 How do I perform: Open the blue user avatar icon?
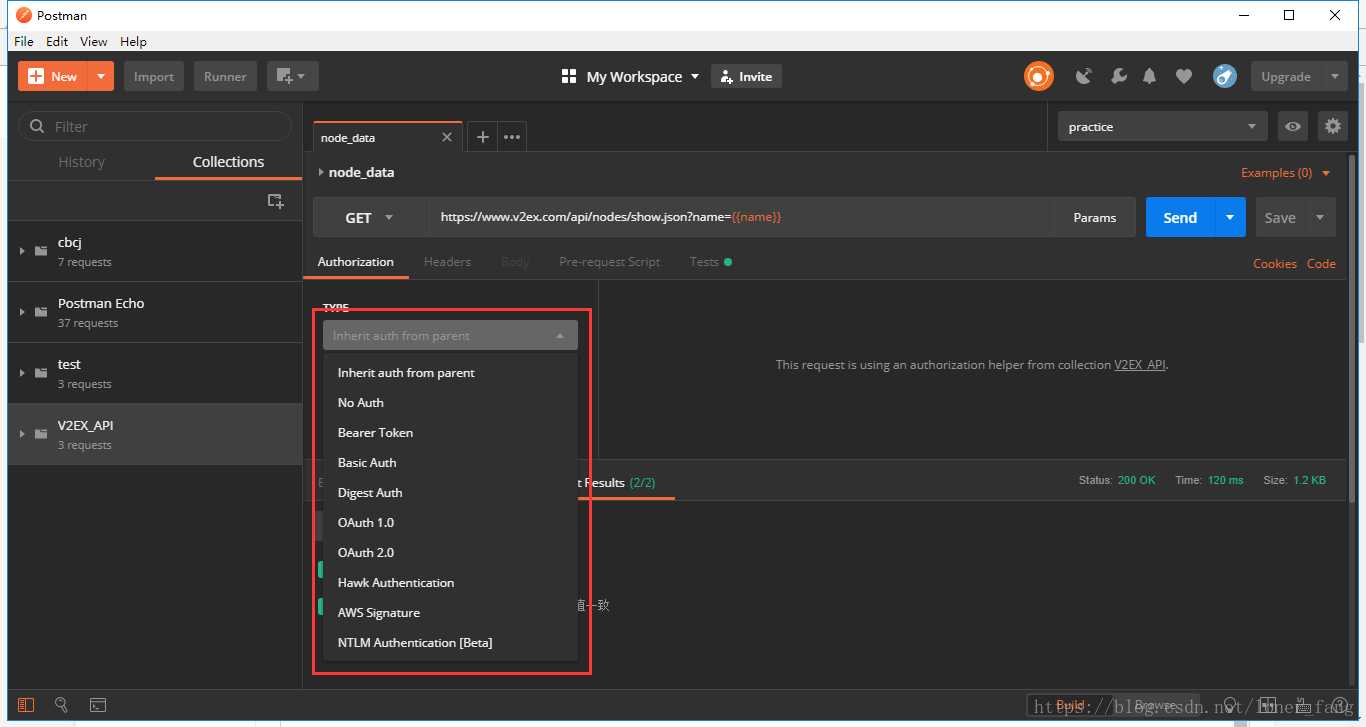(x=1225, y=76)
